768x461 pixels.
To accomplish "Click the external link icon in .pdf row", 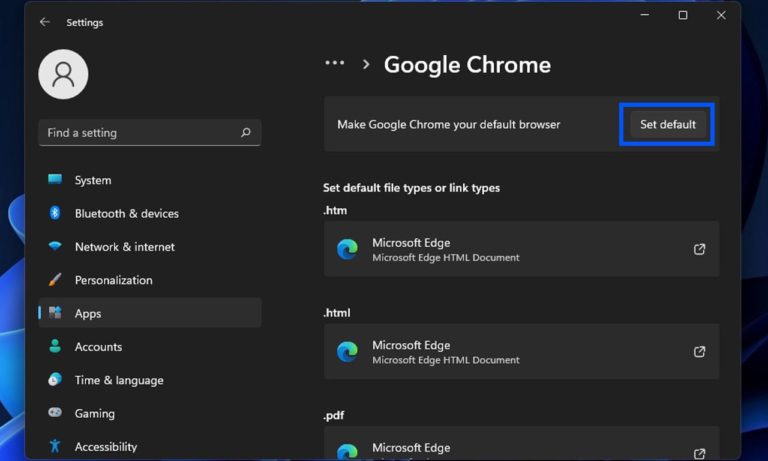I will click(x=699, y=454).
